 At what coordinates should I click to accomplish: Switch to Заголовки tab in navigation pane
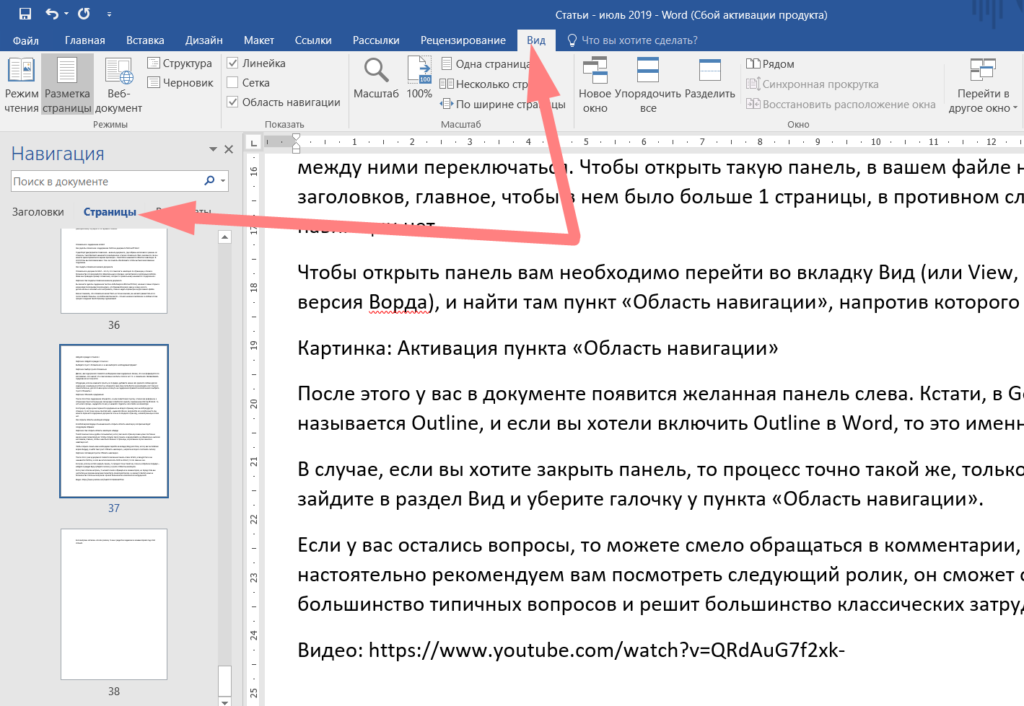(x=38, y=212)
